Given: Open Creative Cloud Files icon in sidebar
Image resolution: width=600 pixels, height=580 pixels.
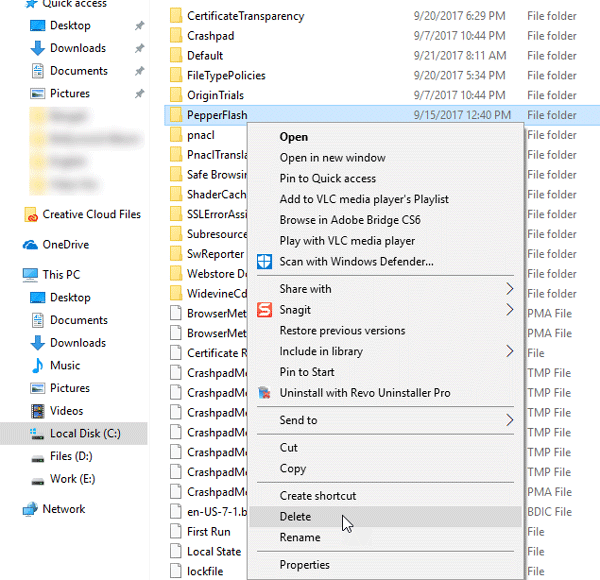Looking at the screenshot, I should pos(31,215).
